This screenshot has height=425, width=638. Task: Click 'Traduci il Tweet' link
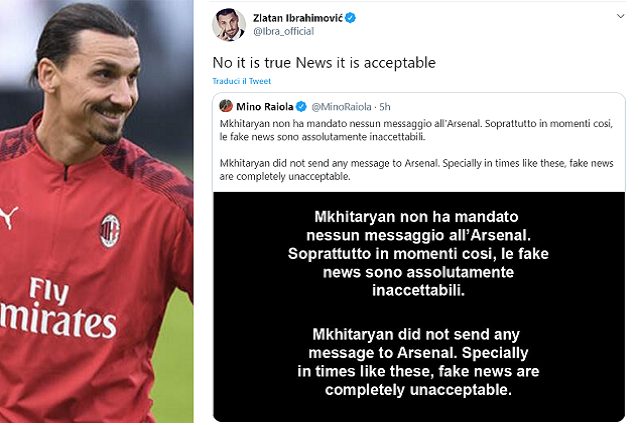click(242, 81)
